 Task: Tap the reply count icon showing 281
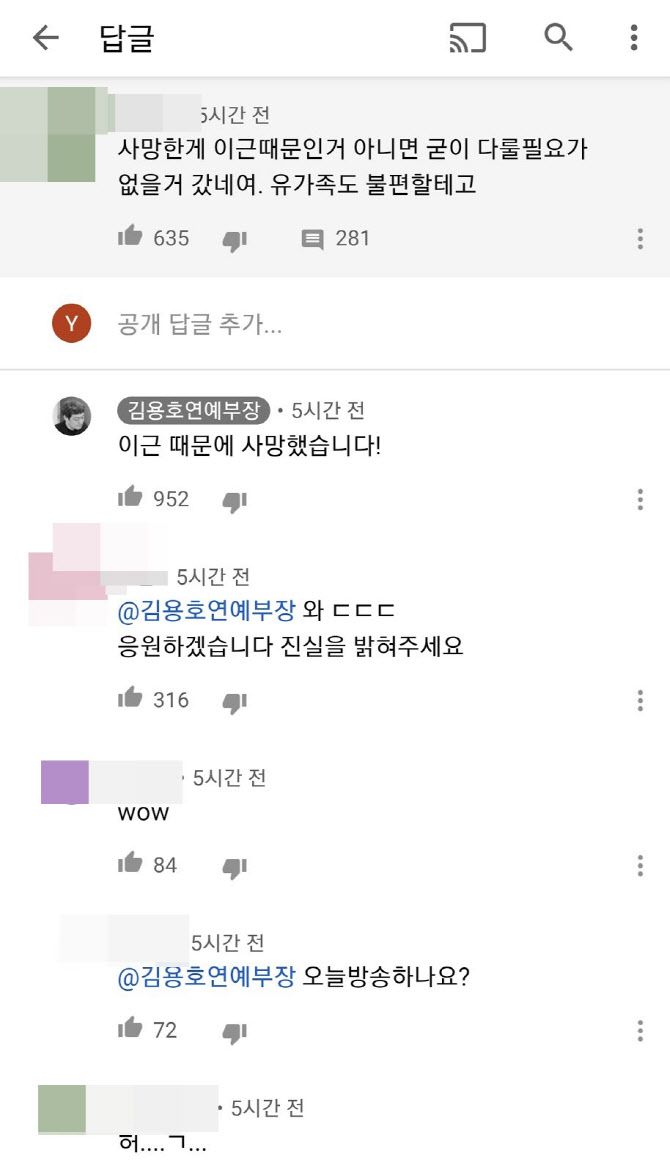(x=312, y=239)
